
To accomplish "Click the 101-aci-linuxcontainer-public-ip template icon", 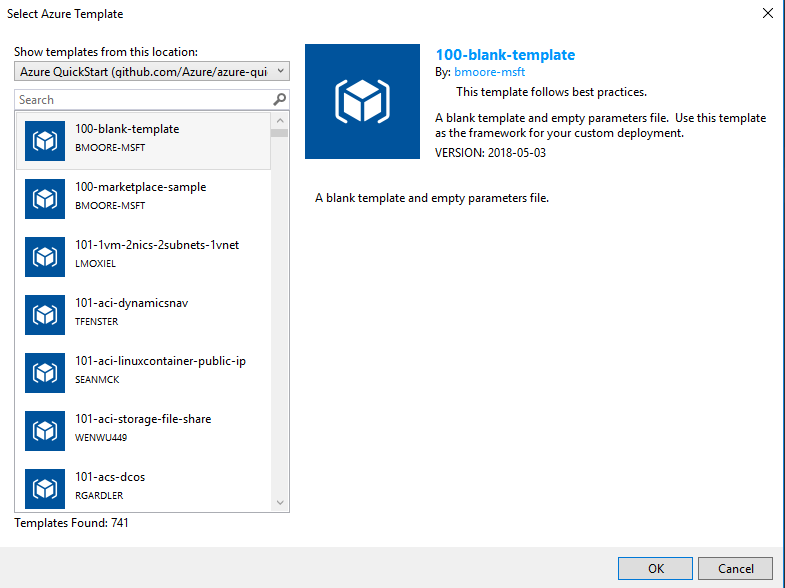I will (45, 373).
